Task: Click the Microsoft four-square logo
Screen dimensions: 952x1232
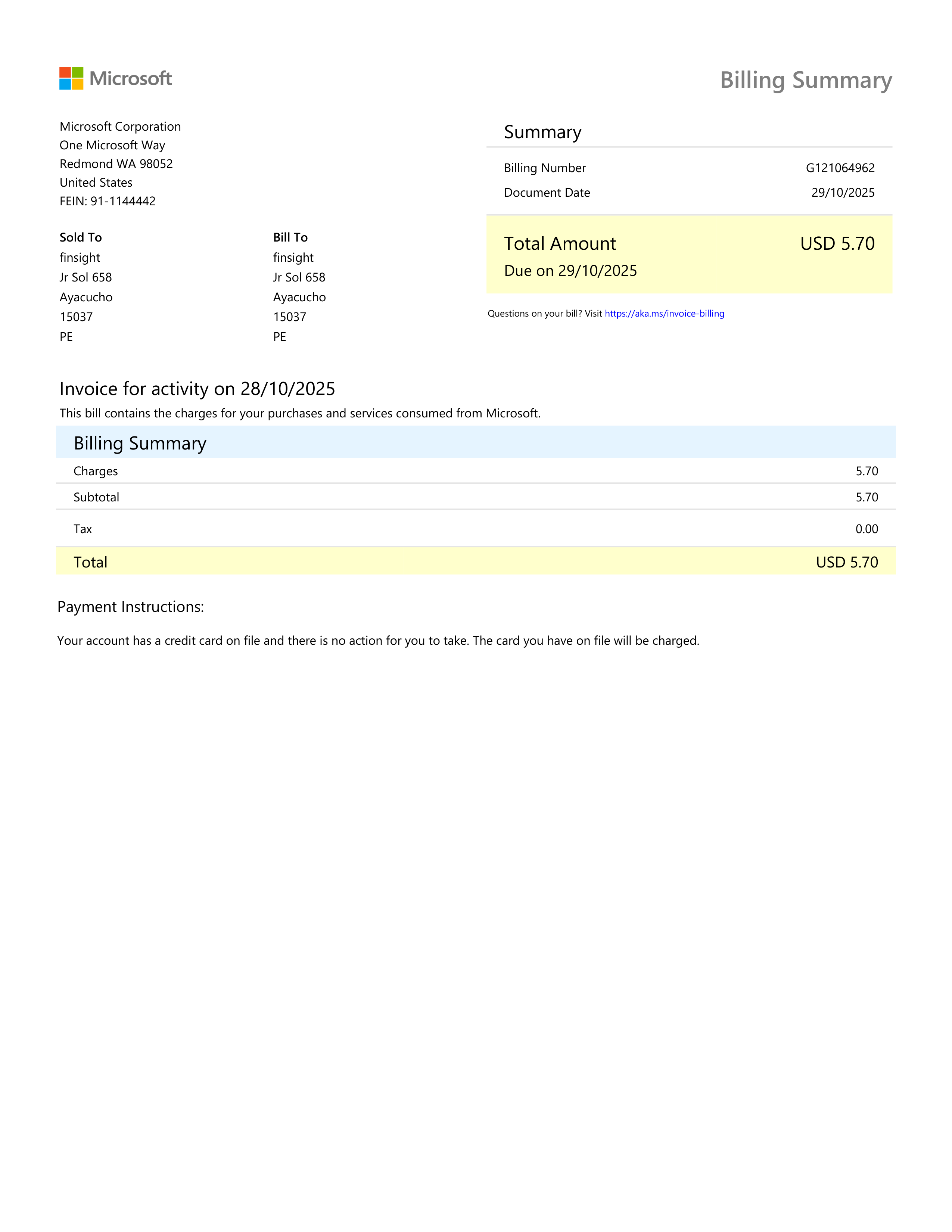Action: pyautogui.click(x=71, y=78)
